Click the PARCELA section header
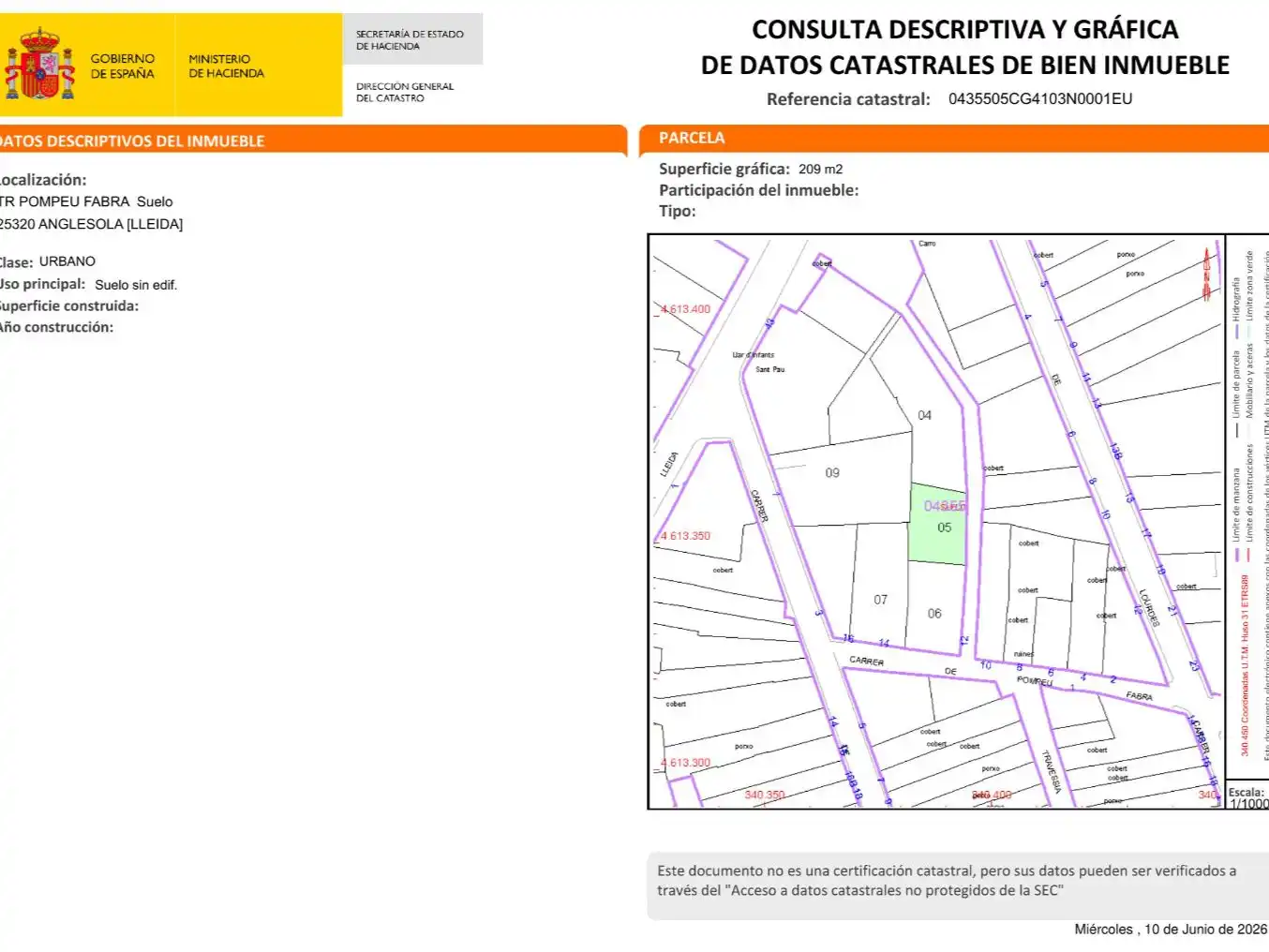The height and width of the screenshot is (952, 1269). [x=692, y=138]
